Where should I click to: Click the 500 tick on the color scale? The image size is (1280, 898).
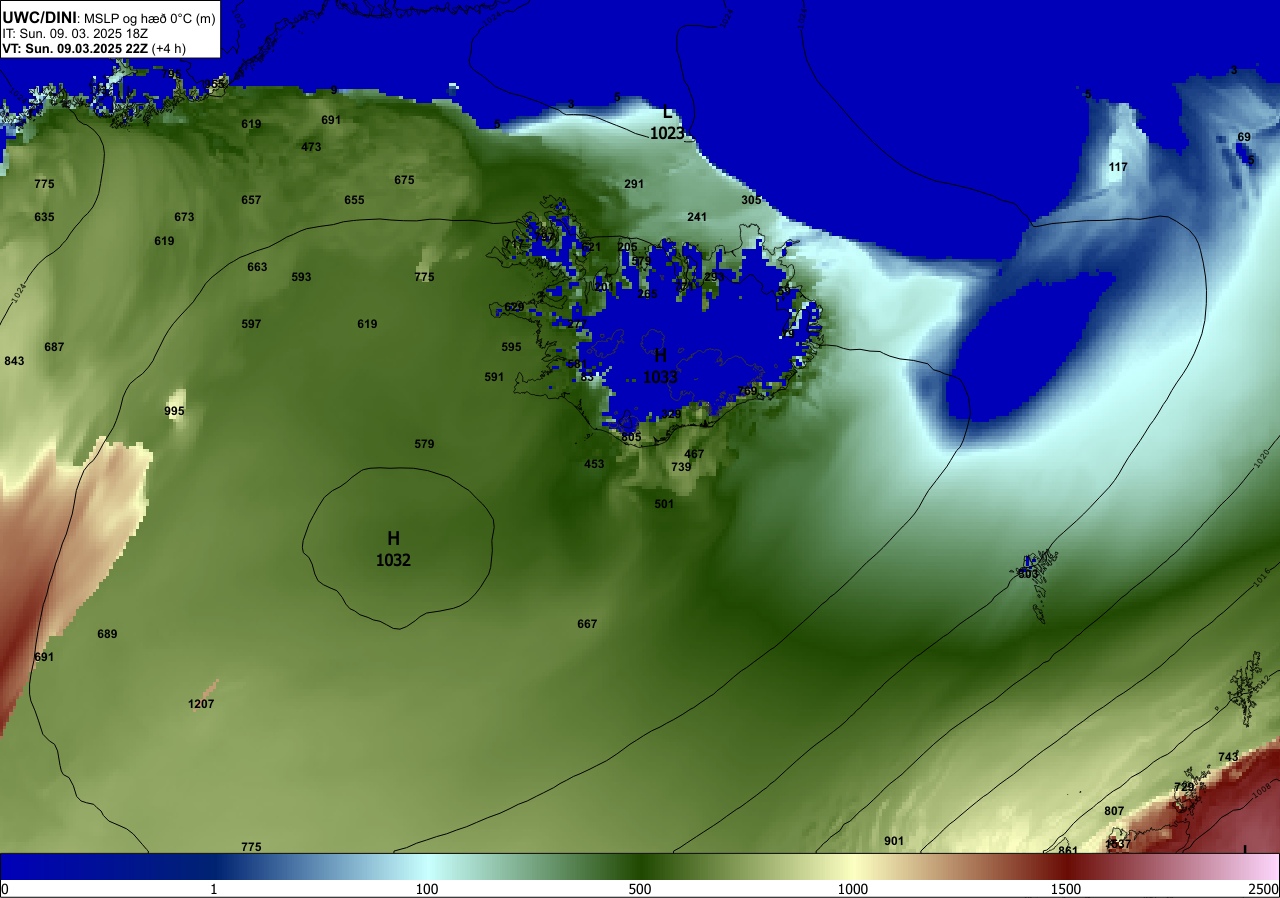click(640, 889)
